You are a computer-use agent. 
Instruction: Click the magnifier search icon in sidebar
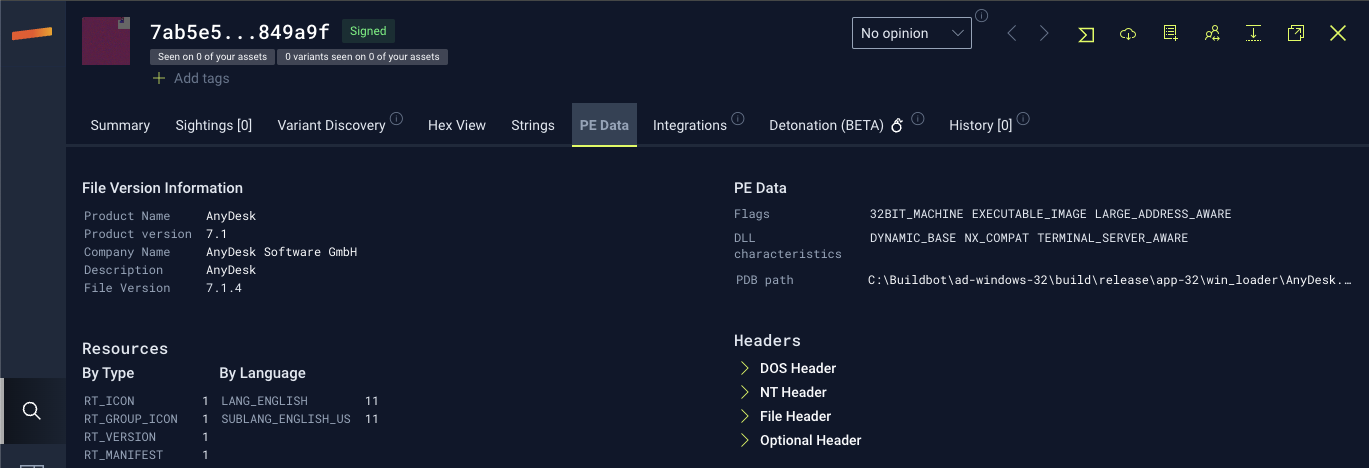32,411
